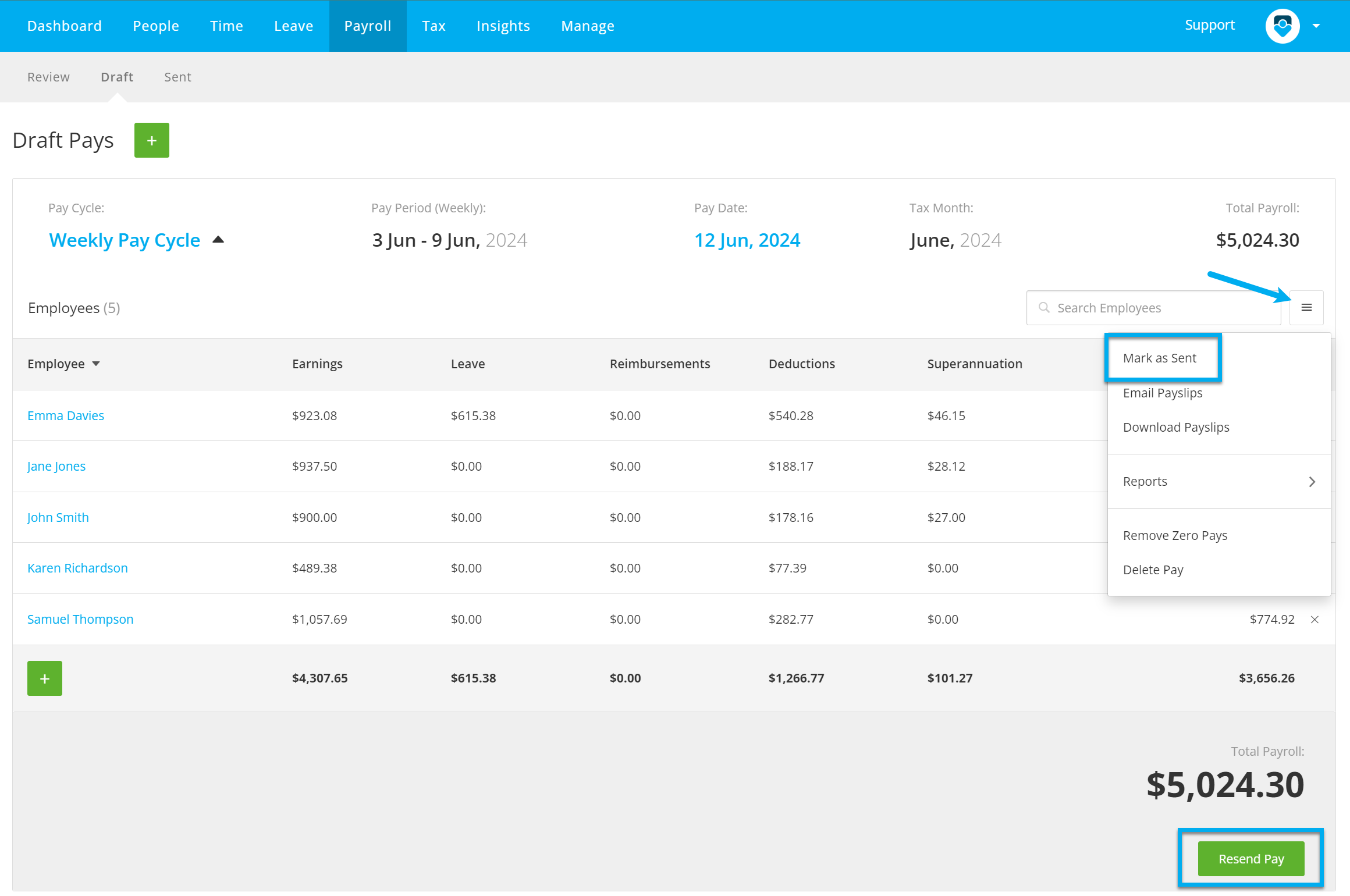Click the total earnings $4,307.65

[320, 678]
